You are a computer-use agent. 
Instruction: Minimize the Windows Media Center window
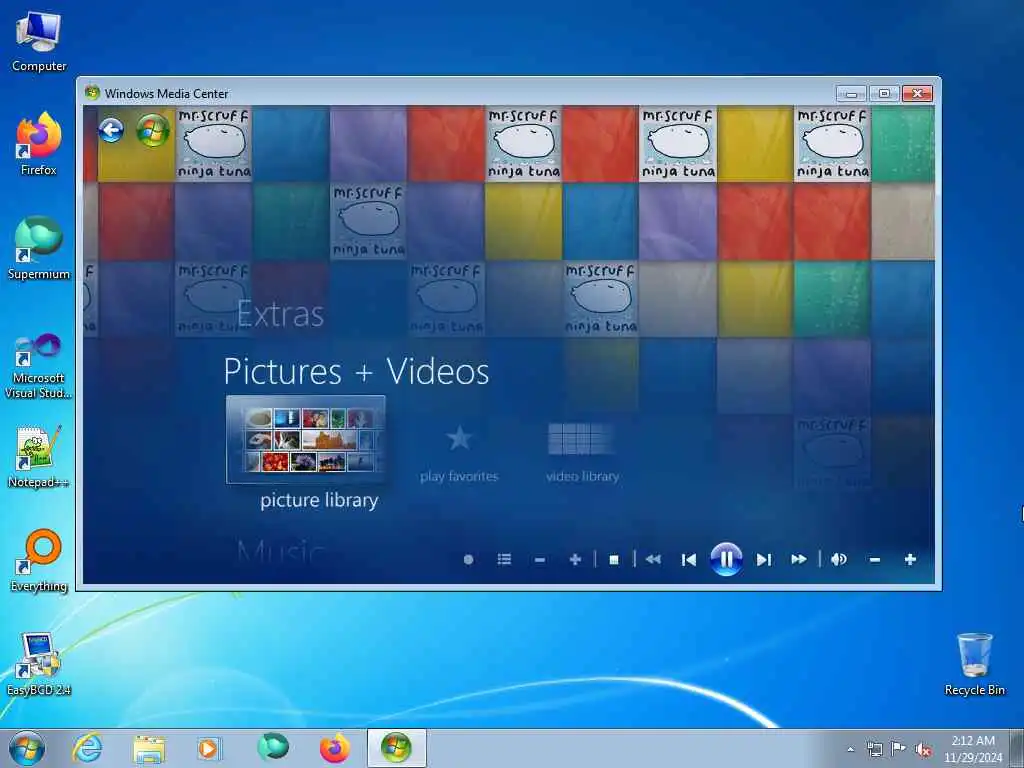point(852,93)
